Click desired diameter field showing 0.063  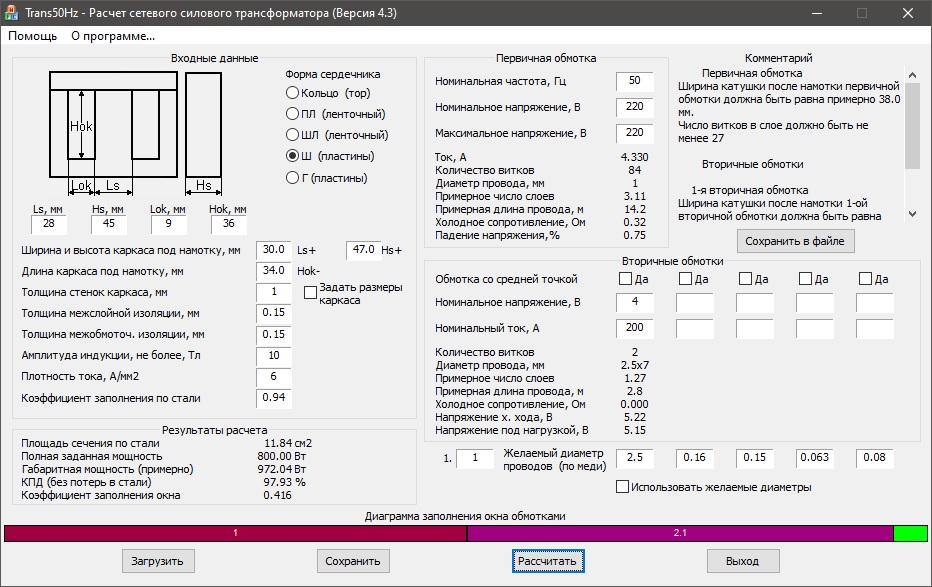[x=815, y=458]
